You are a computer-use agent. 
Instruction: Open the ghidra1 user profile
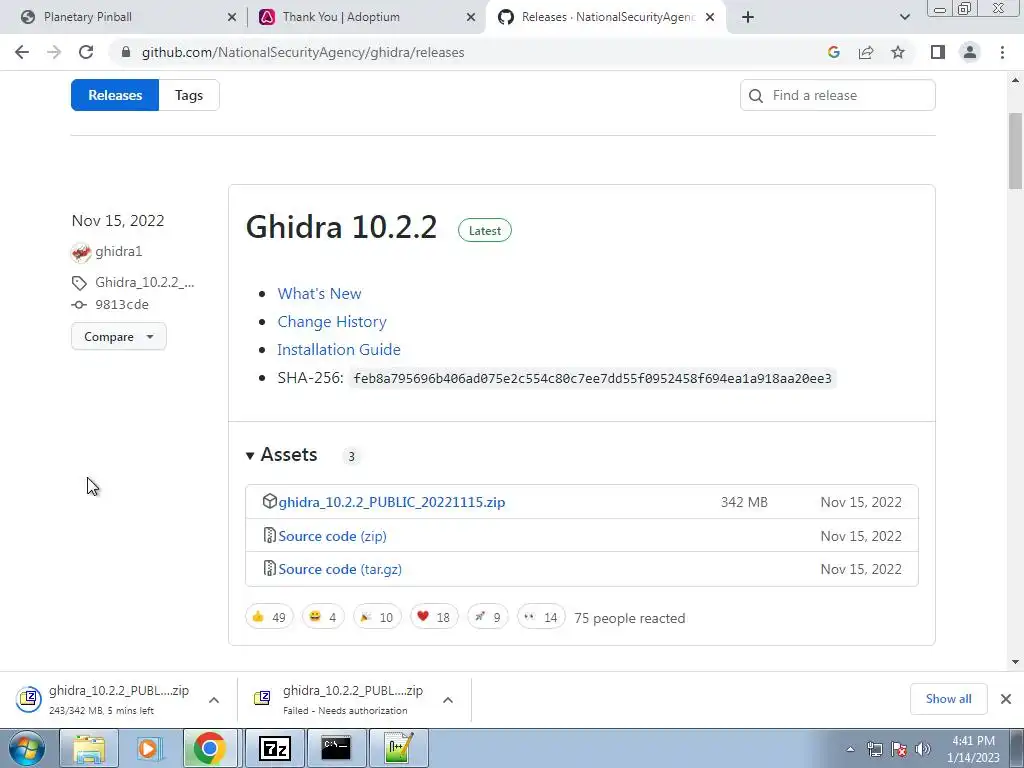pos(118,251)
